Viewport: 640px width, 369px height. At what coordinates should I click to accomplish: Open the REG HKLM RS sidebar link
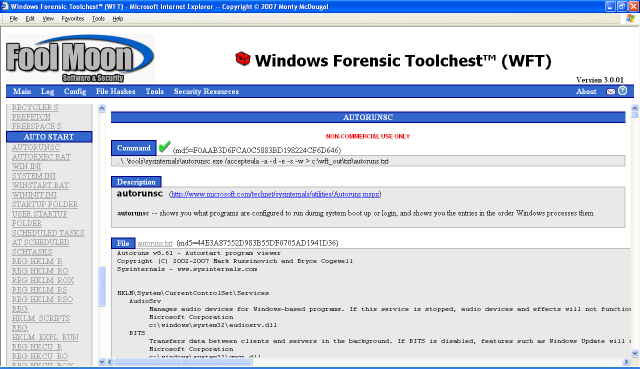39,290
